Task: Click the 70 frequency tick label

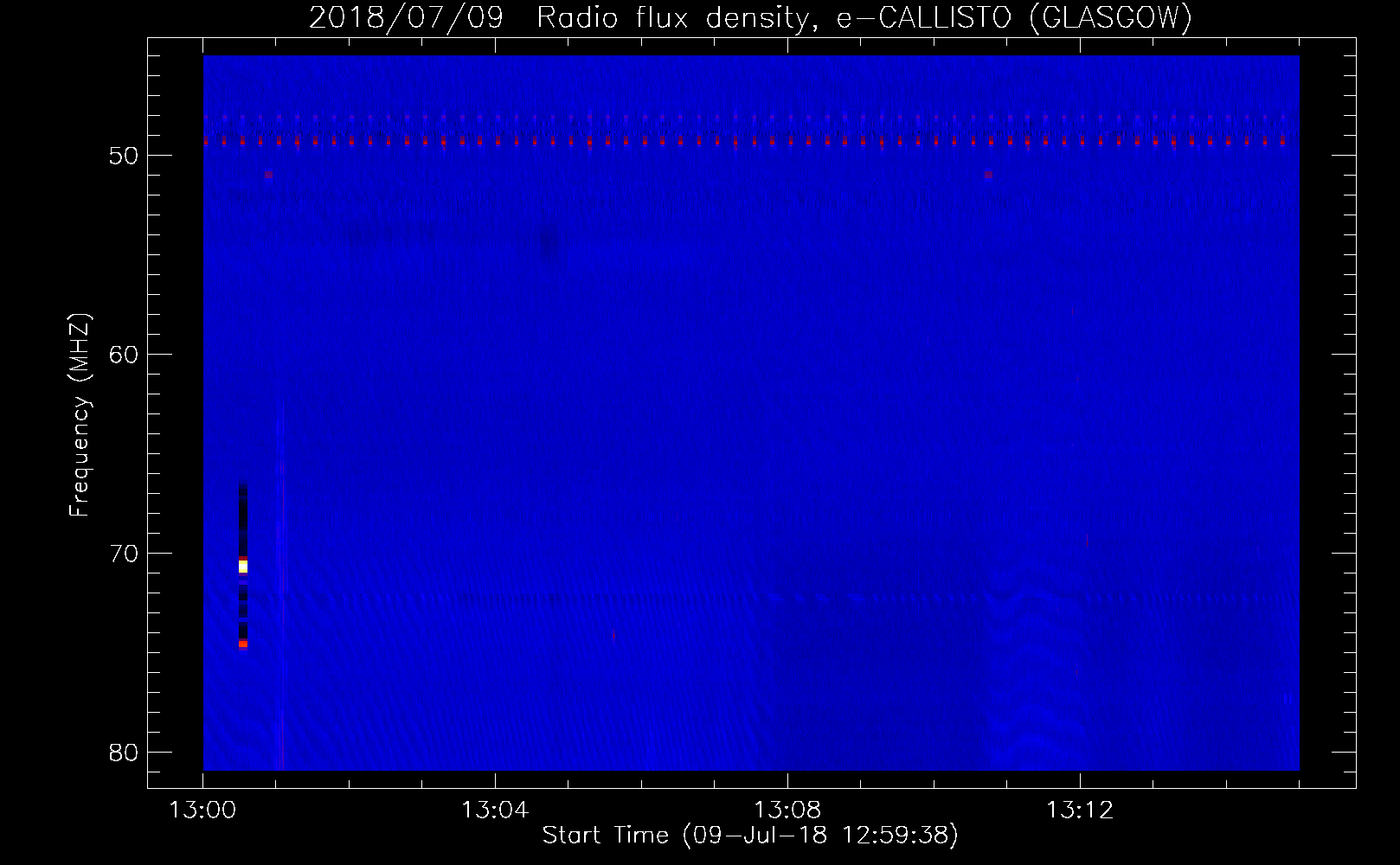Action: tap(125, 553)
